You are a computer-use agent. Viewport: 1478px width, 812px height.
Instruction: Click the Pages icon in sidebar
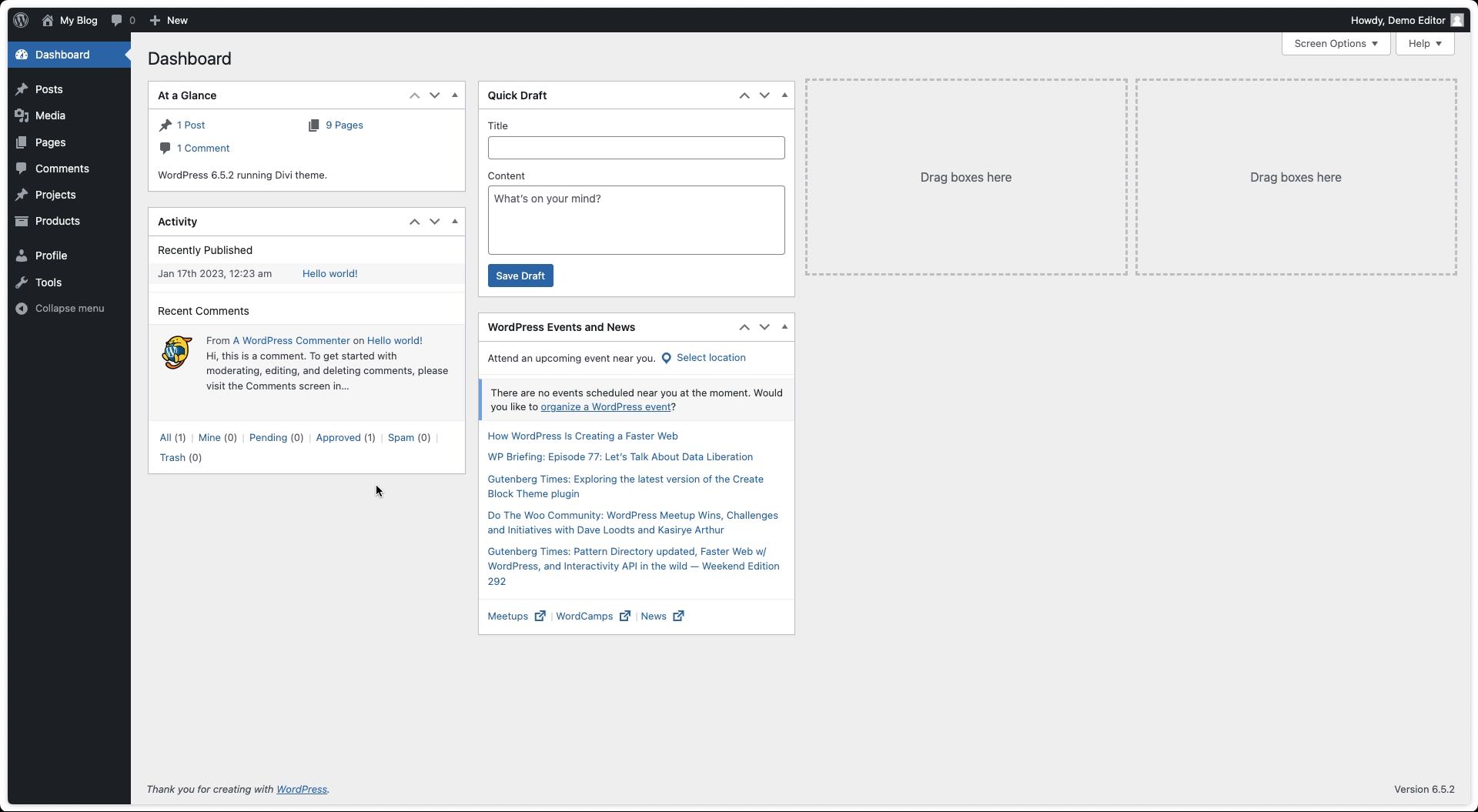pyautogui.click(x=22, y=142)
